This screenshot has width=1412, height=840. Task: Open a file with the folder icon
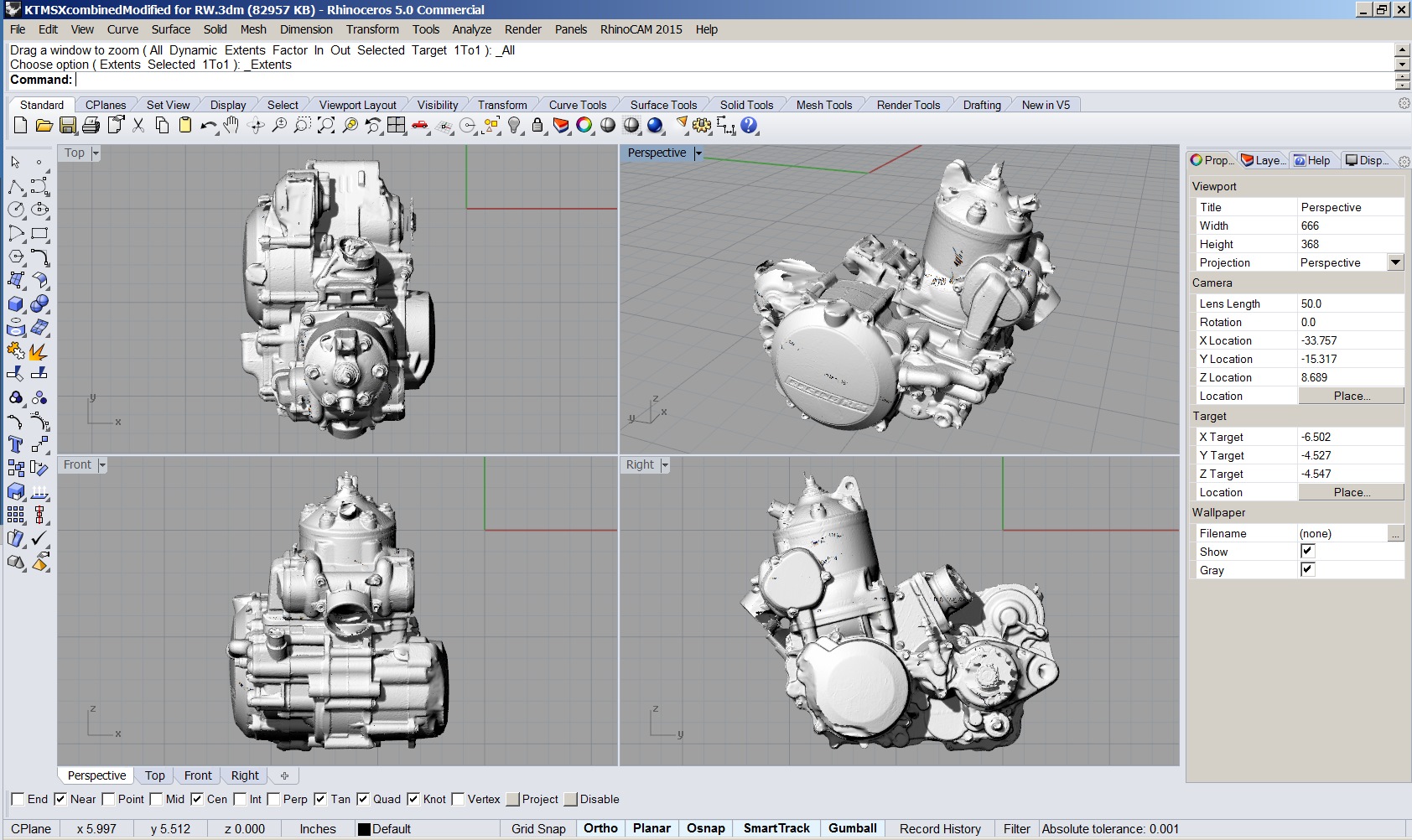pyautogui.click(x=44, y=126)
